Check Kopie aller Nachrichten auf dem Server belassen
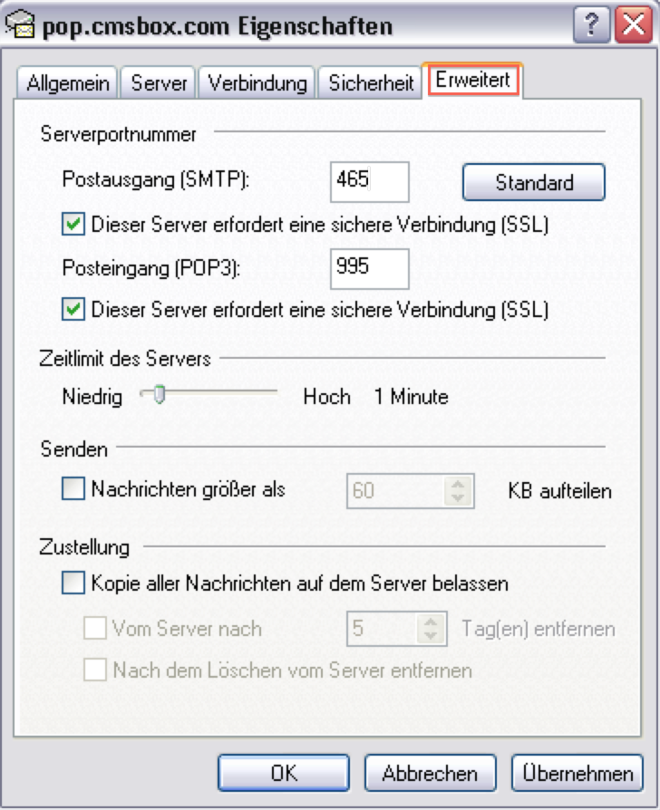This screenshot has width=660, height=810. click(x=73, y=583)
